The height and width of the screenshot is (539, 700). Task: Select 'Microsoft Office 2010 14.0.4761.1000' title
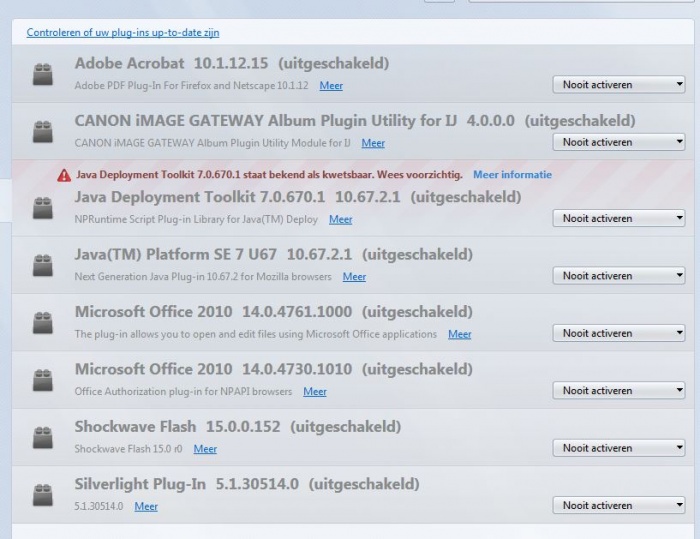[213, 312]
